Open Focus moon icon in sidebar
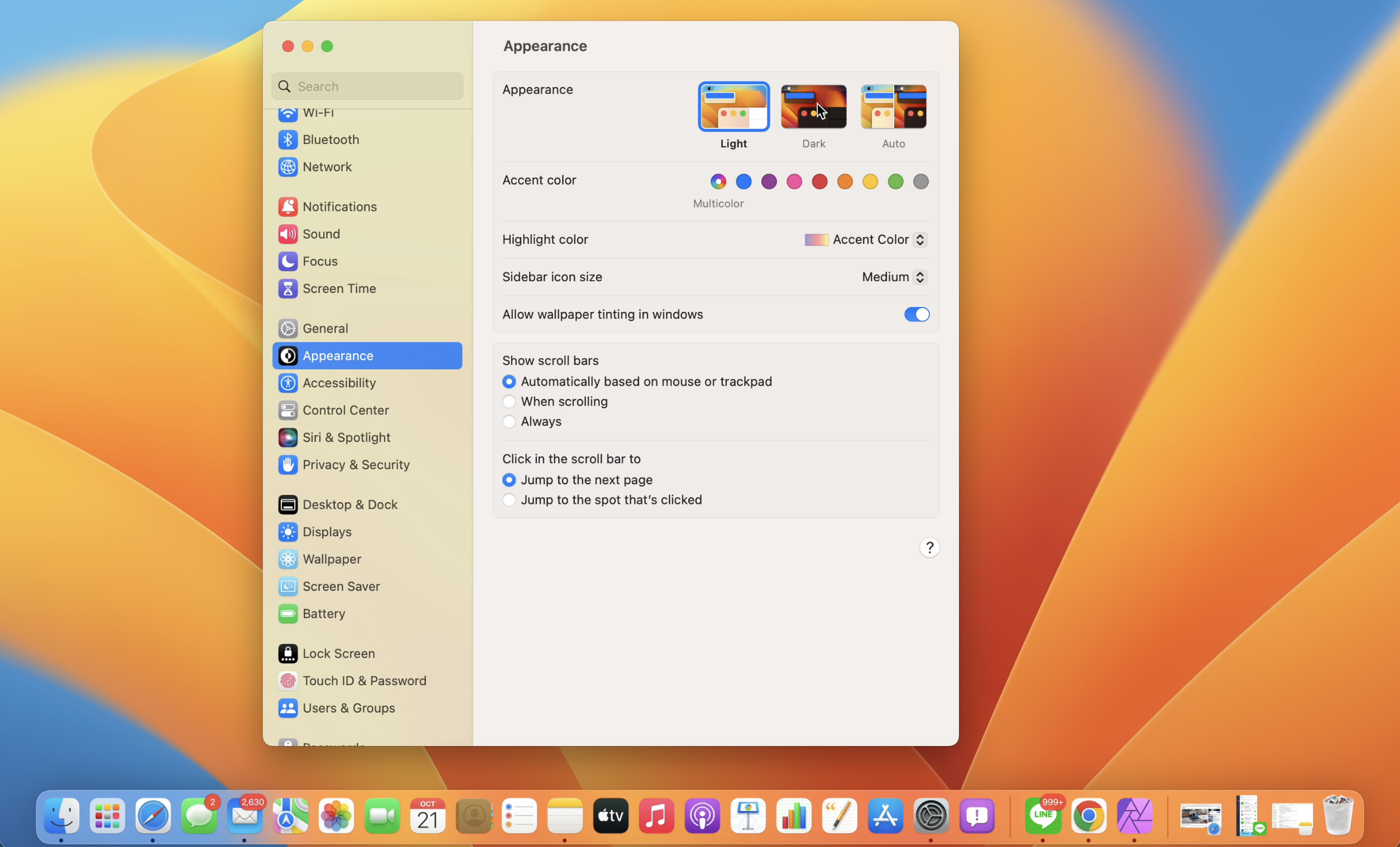 287,261
